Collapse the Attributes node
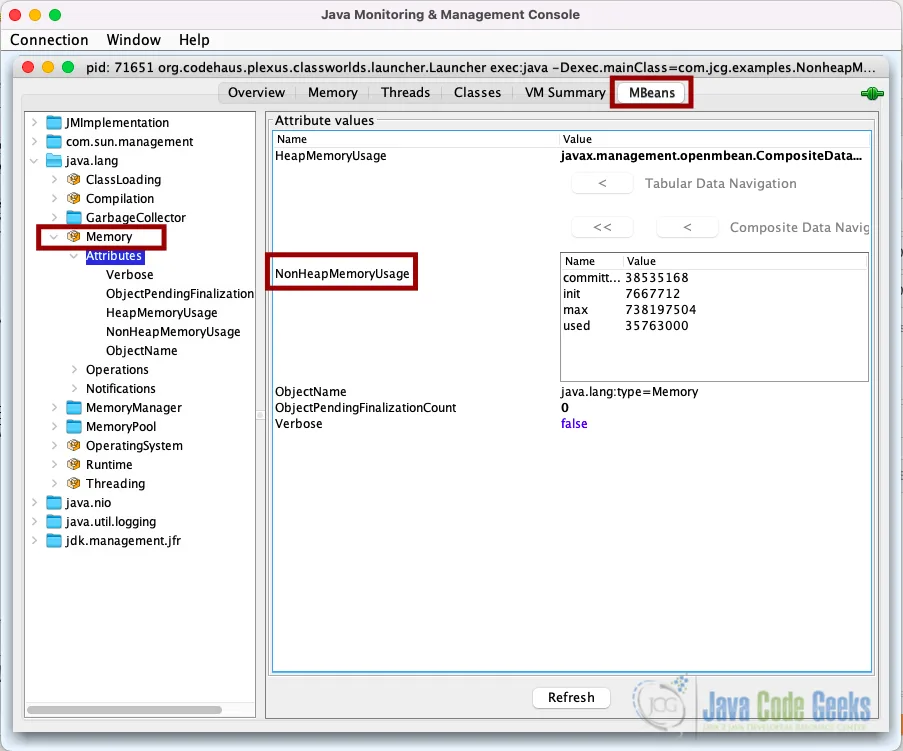The width and height of the screenshot is (903, 751). tap(74, 256)
